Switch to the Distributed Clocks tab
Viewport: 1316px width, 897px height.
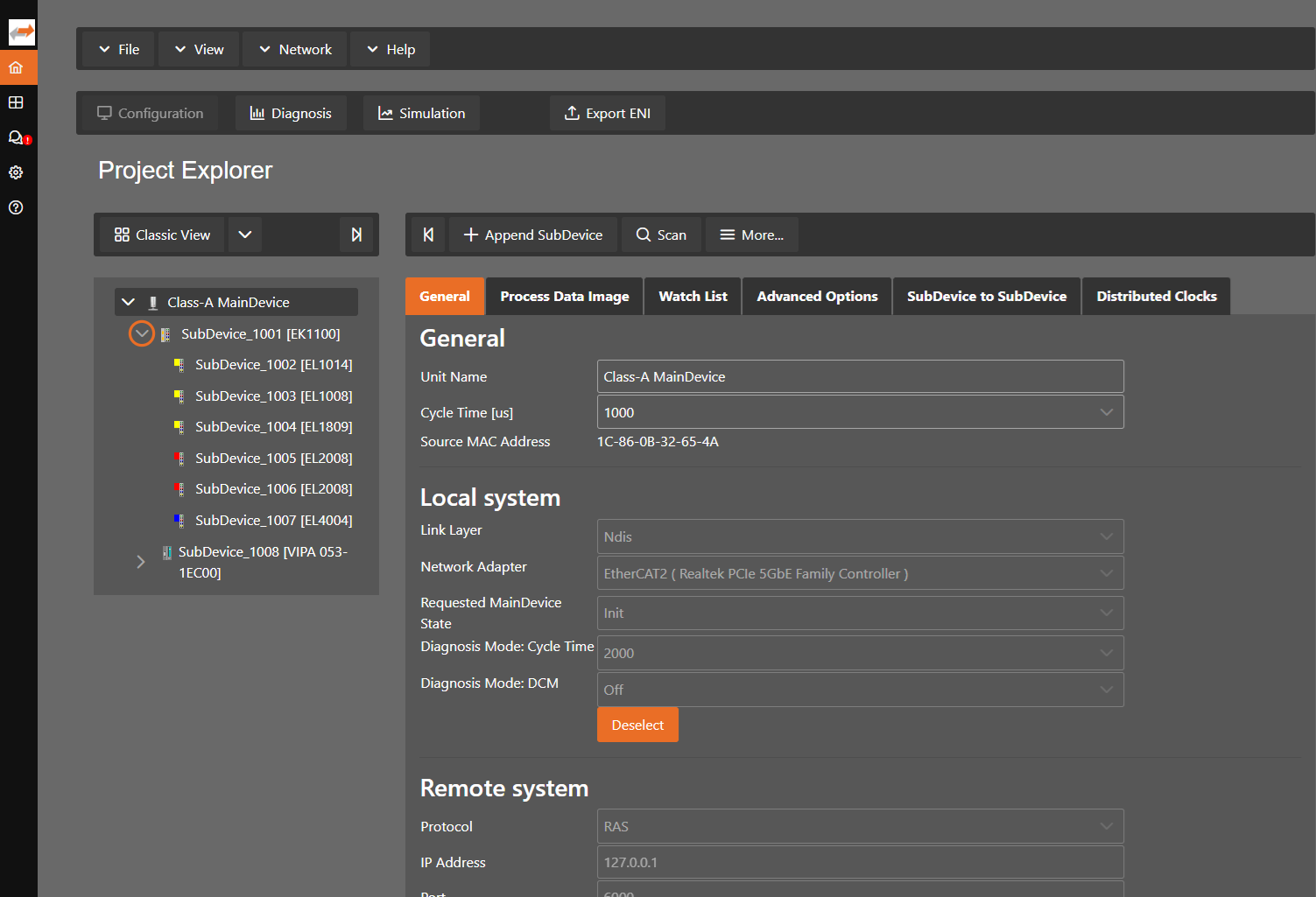(x=1156, y=296)
